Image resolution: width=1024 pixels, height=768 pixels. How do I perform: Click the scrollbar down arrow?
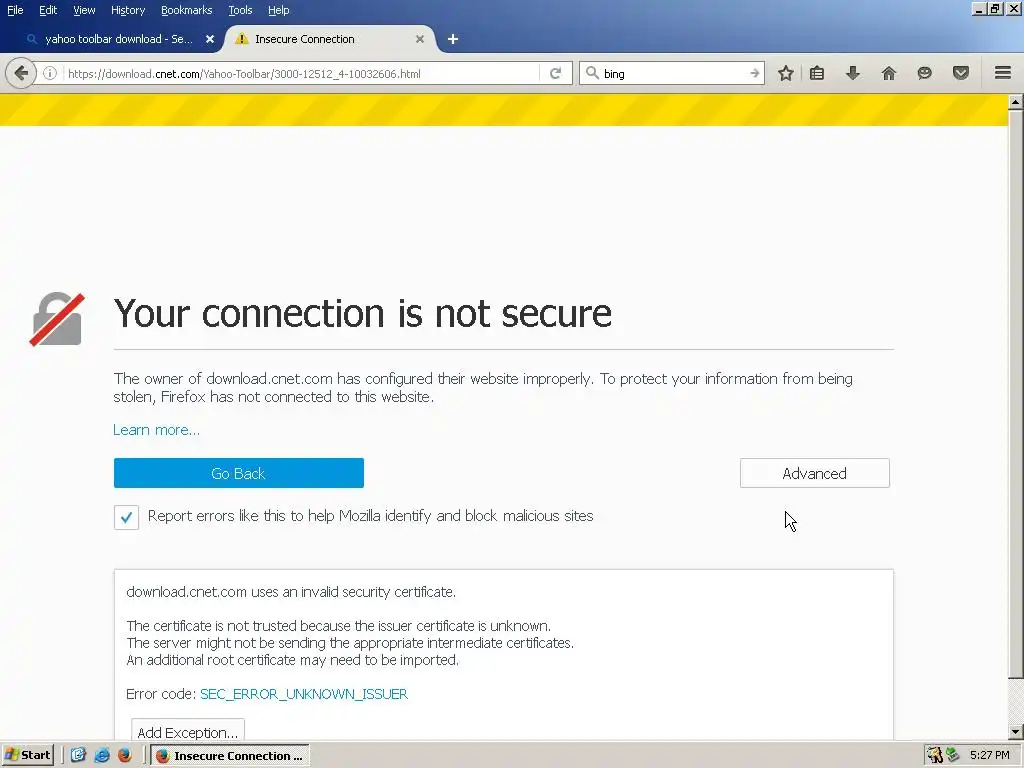pos(1015,732)
